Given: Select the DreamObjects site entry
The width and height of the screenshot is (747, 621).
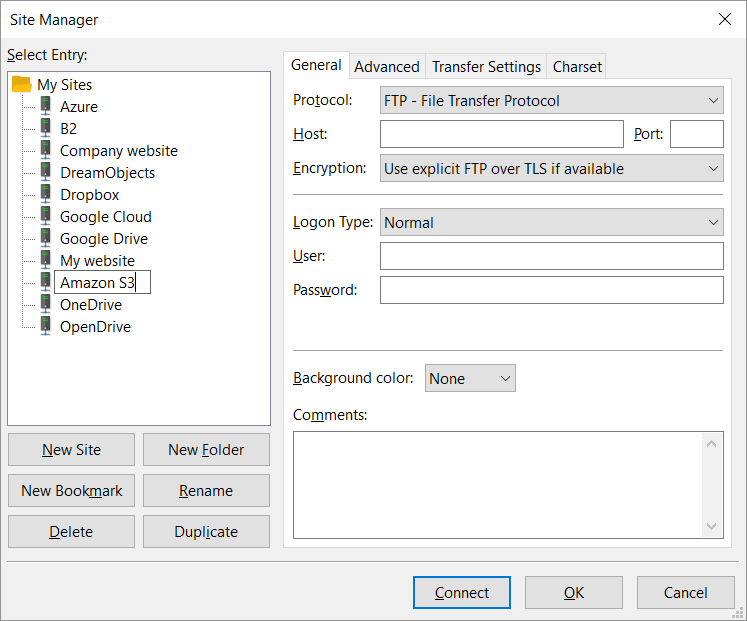Looking at the screenshot, I should (x=107, y=172).
